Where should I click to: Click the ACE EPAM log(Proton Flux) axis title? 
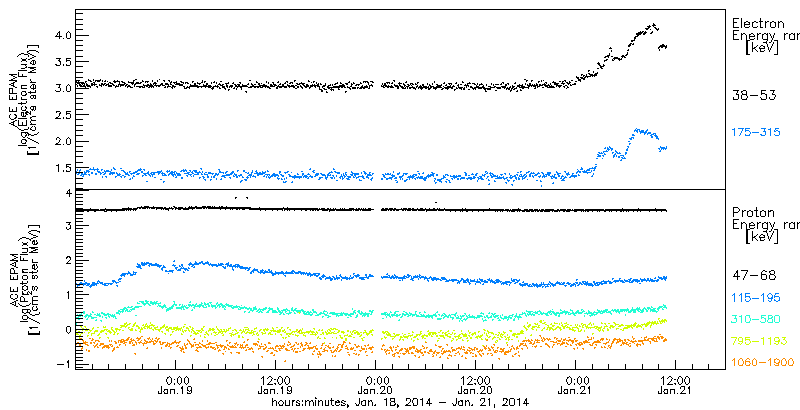tap(23, 279)
